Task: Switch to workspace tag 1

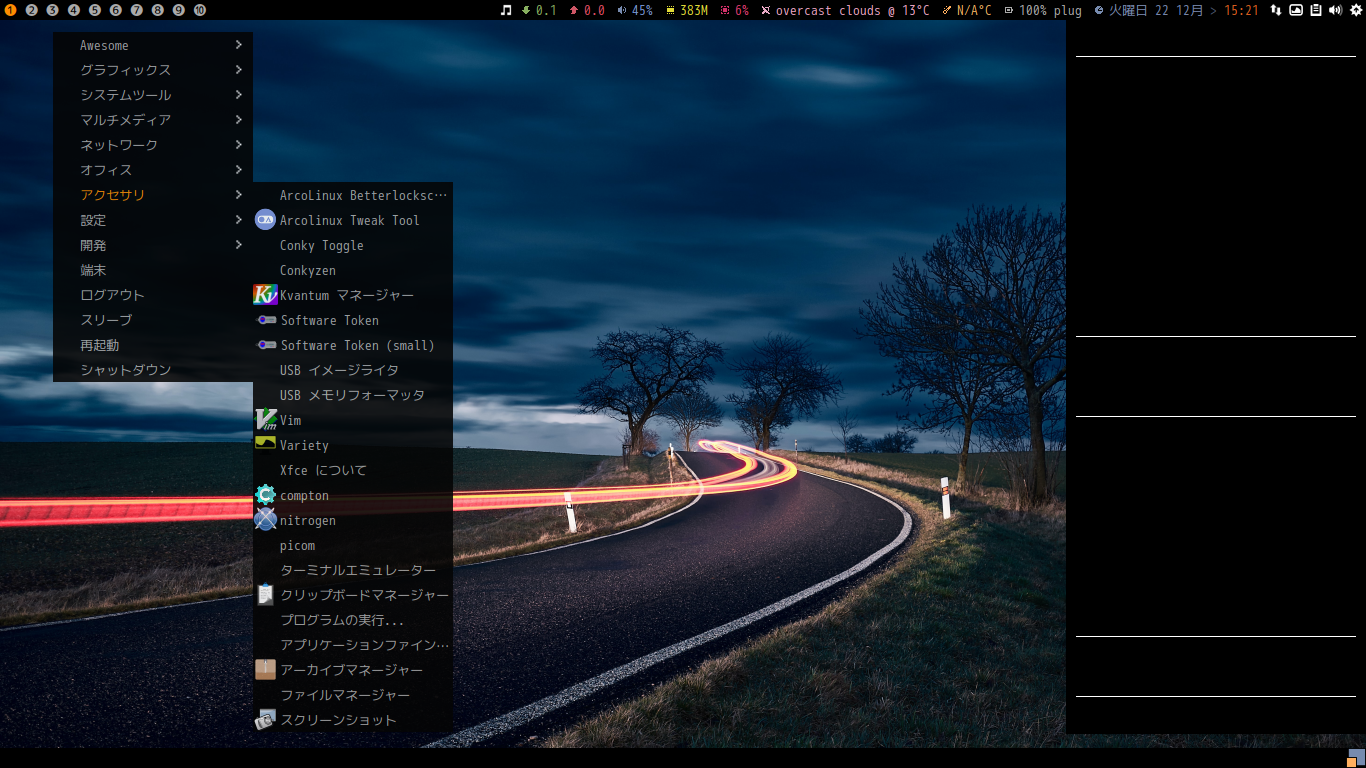Action: [11, 10]
